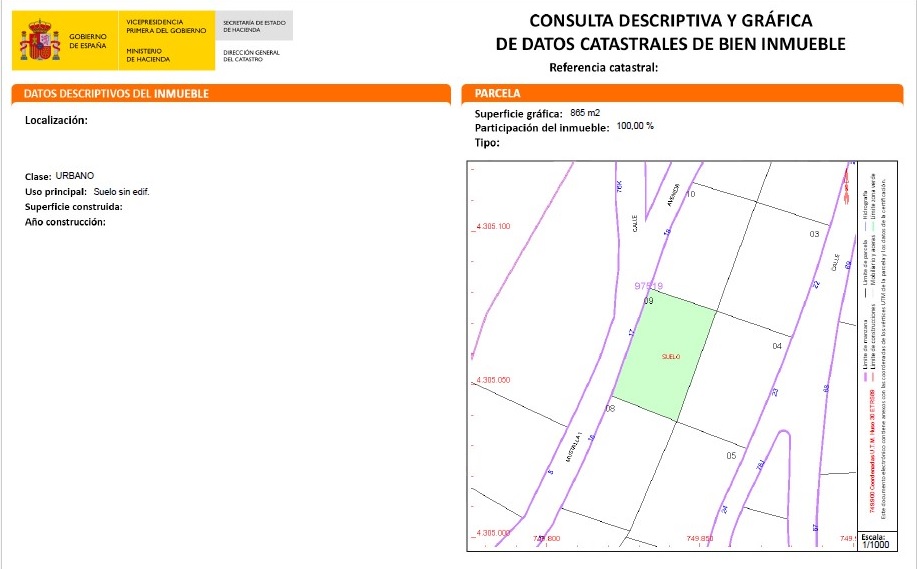Image resolution: width=917 pixels, height=569 pixels.
Task: Click 'MINISTERIO DE HACIENDA' in the header
Action: (148, 55)
